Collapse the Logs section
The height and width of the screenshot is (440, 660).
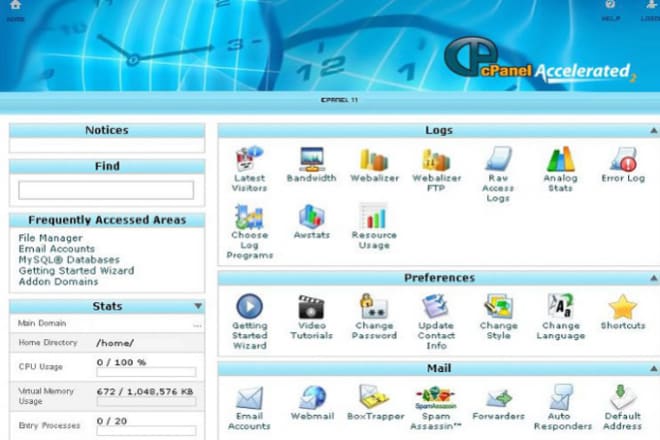click(x=654, y=131)
